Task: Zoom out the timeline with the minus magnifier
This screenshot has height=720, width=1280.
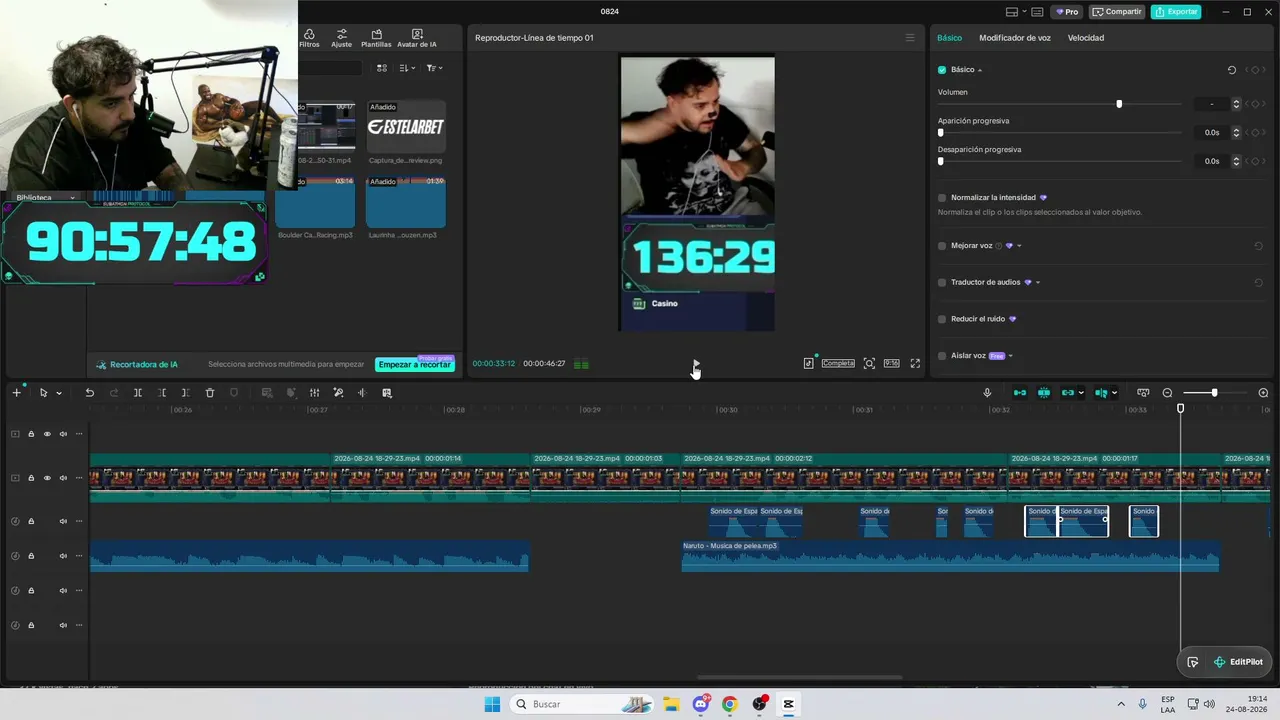Action: click(x=1167, y=393)
